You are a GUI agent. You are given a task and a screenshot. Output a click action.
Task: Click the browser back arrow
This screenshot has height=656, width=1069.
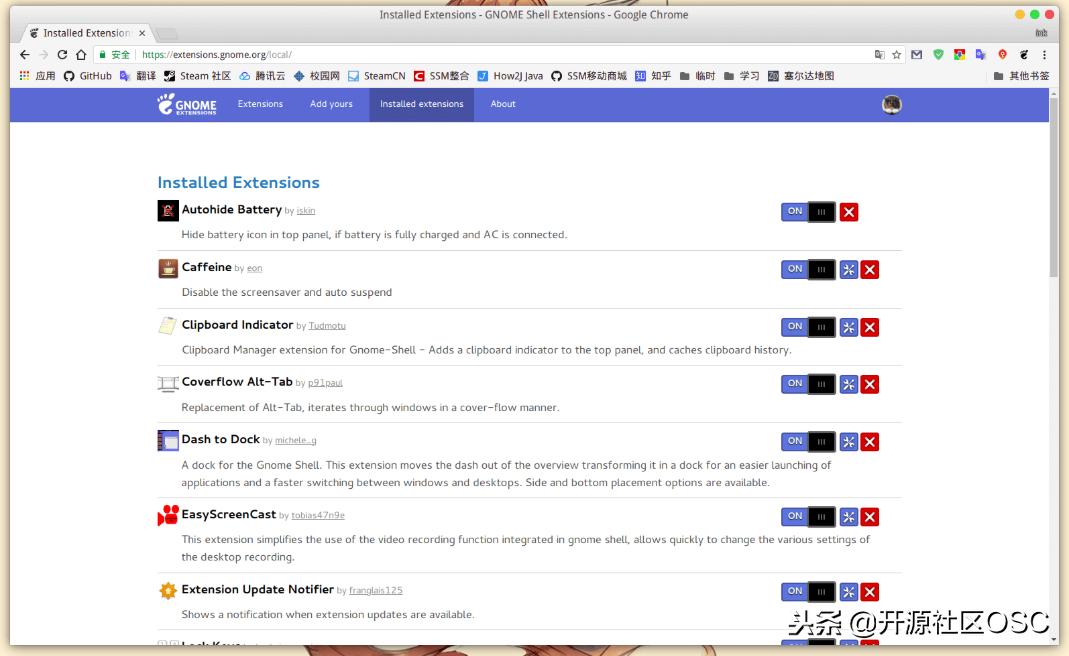click(x=25, y=55)
